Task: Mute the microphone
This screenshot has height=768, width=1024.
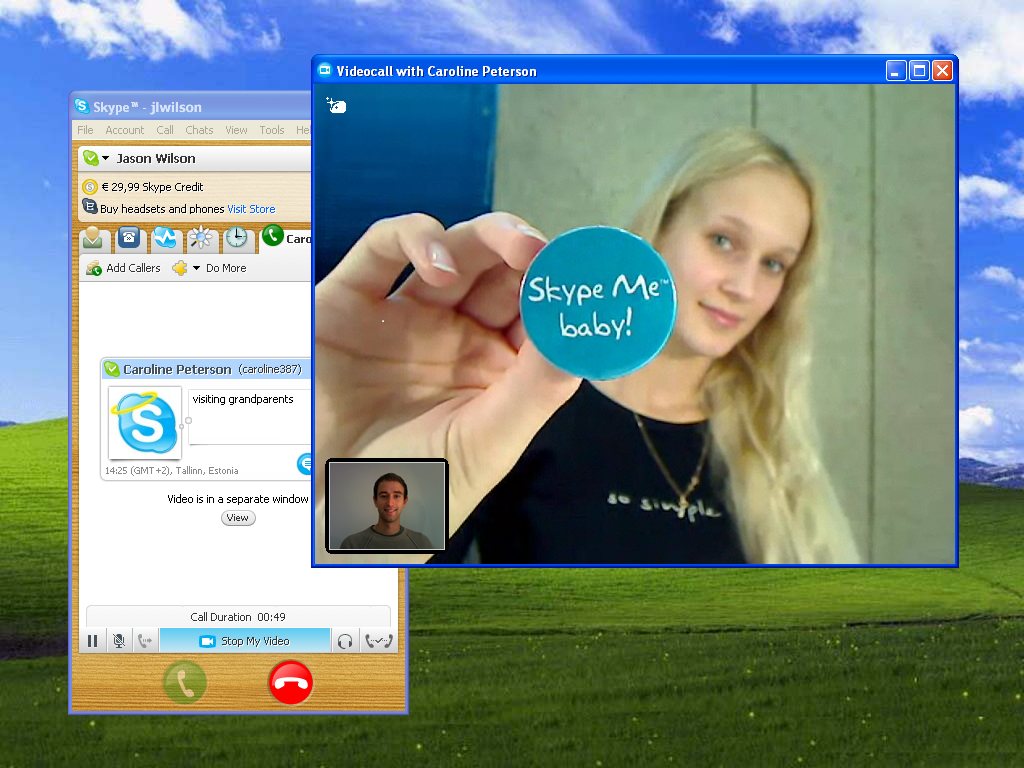Action: pyautogui.click(x=119, y=641)
